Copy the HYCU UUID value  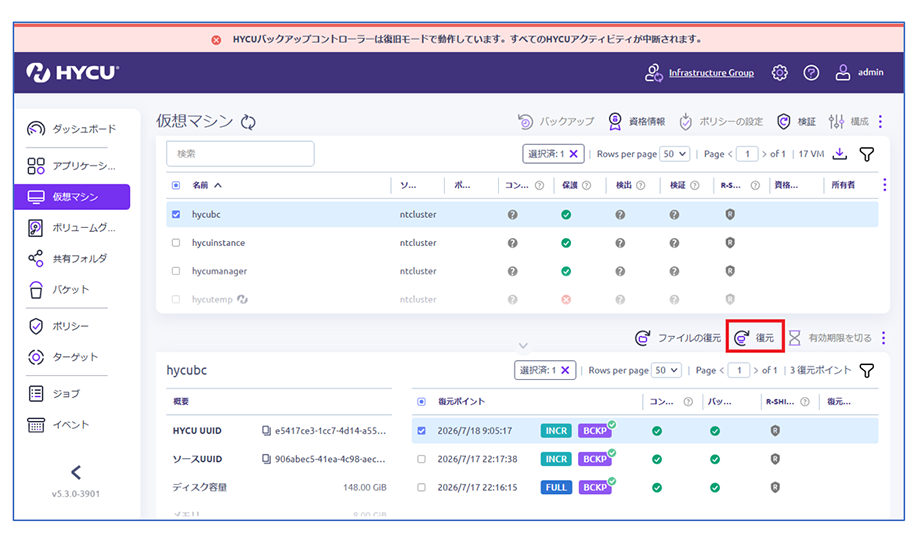[266, 431]
